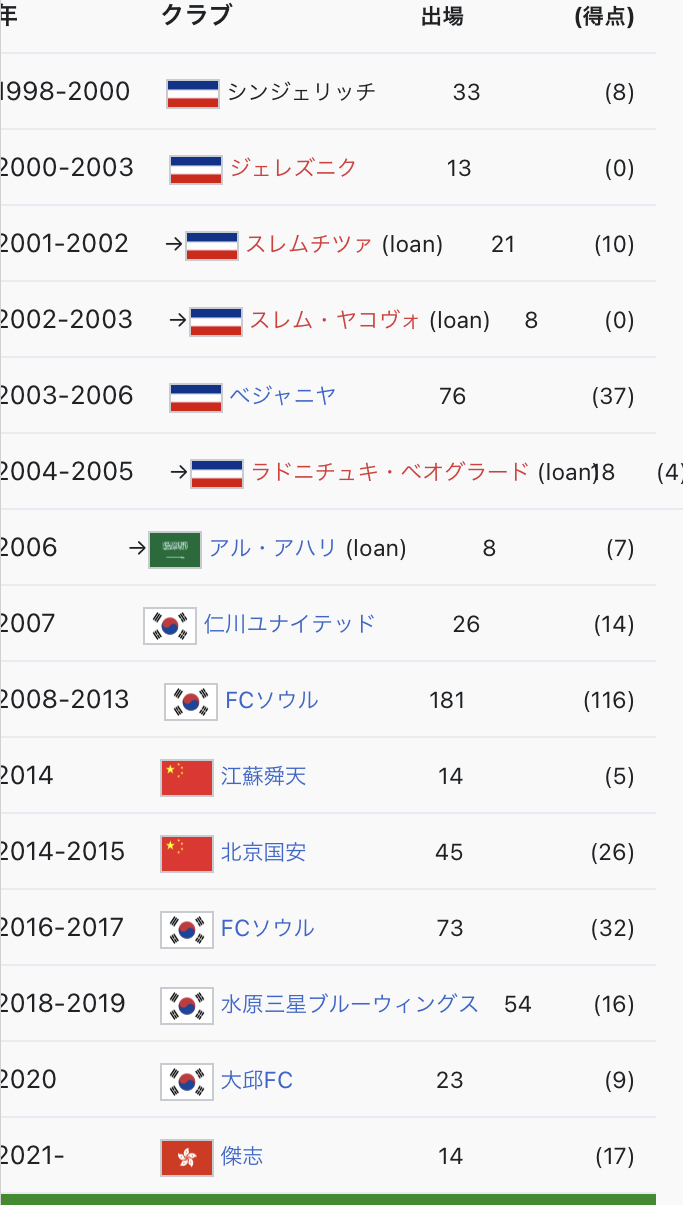Viewport: 683px width, 1205px height.
Task: Click the South Korea flag beside 水原三星ブルーウィングス
Action: (187, 1005)
